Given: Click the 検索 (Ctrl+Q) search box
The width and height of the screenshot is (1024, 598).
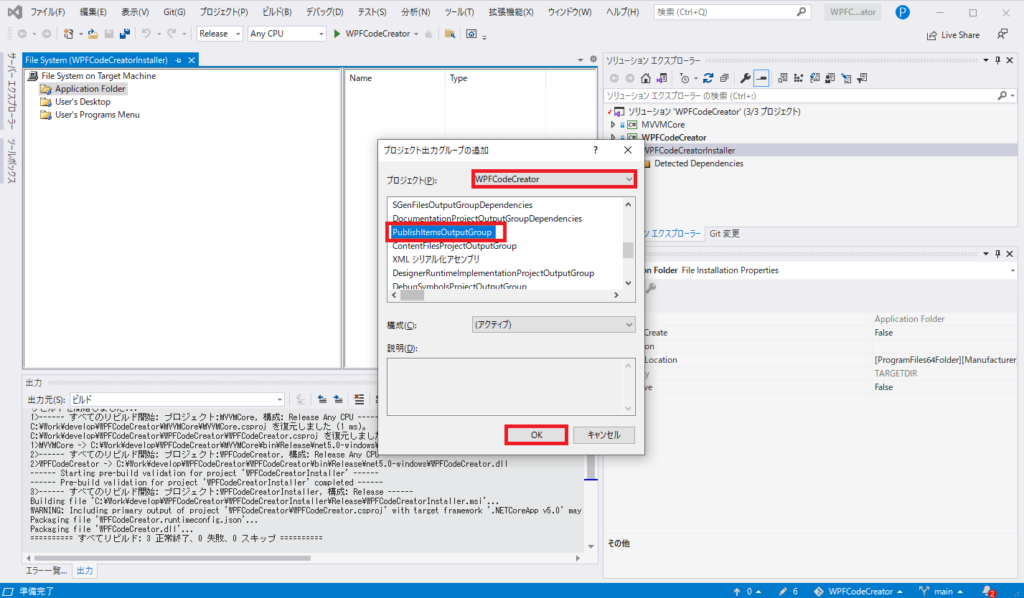Looking at the screenshot, I should click(732, 12).
